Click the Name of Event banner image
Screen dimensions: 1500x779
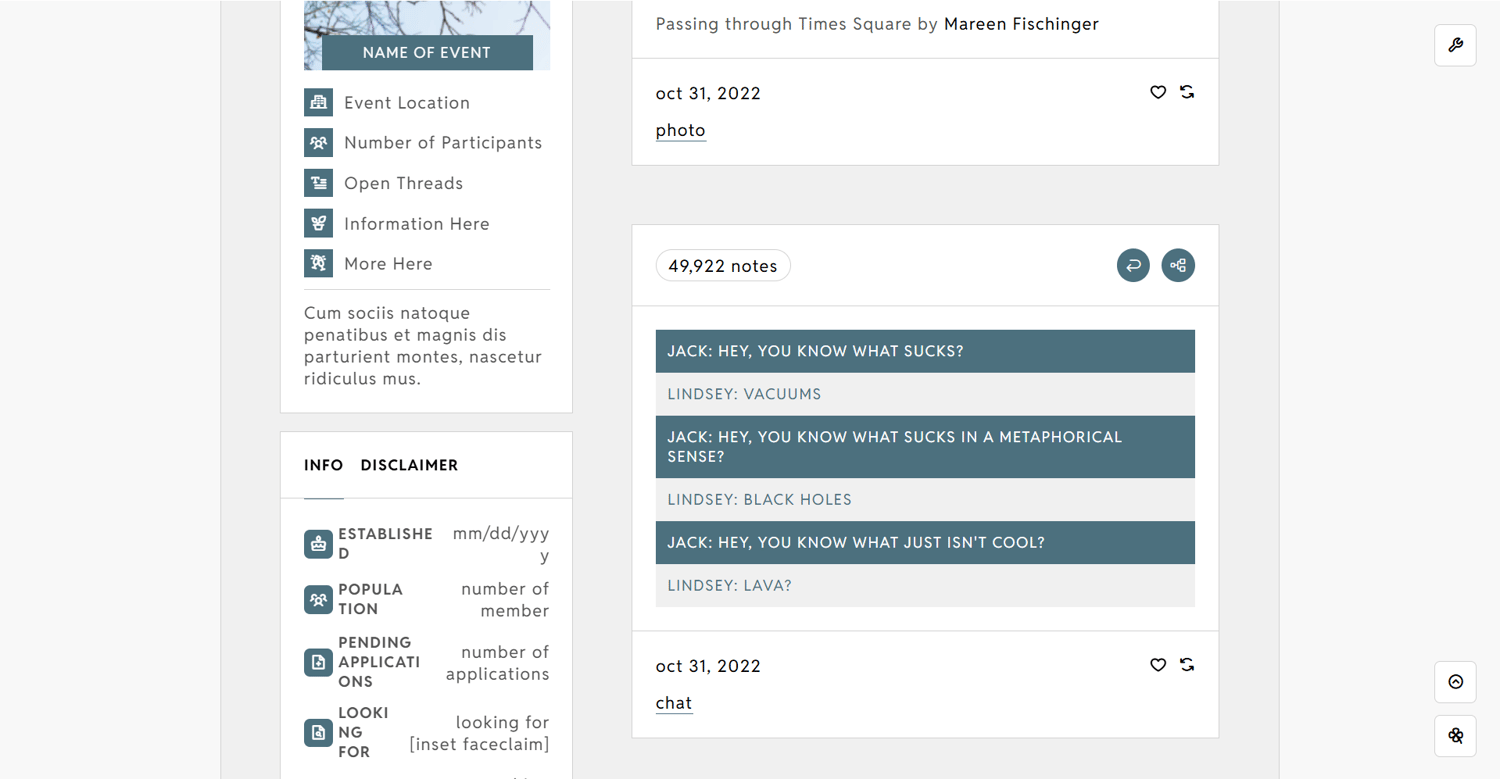pyautogui.click(x=427, y=35)
